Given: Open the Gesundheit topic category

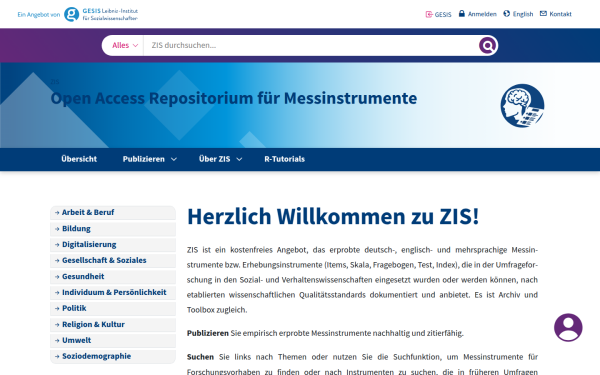Looking at the screenshot, I should click(113, 277).
